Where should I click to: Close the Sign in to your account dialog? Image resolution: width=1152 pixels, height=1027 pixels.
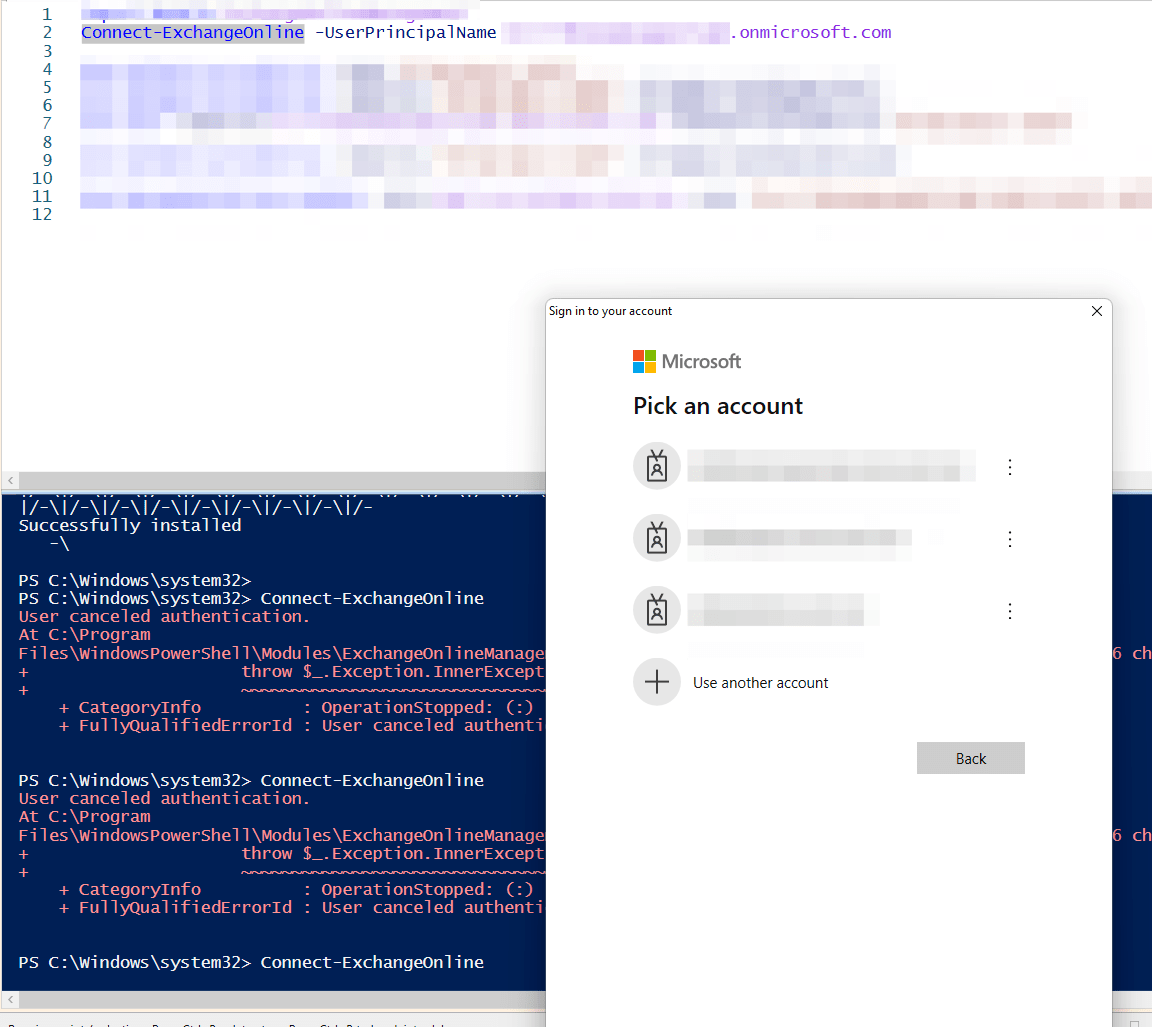click(x=1096, y=311)
